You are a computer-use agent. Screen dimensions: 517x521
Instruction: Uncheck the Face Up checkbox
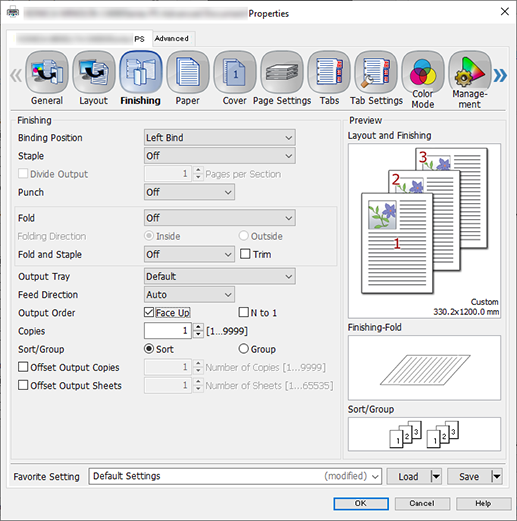coord(149,312)
